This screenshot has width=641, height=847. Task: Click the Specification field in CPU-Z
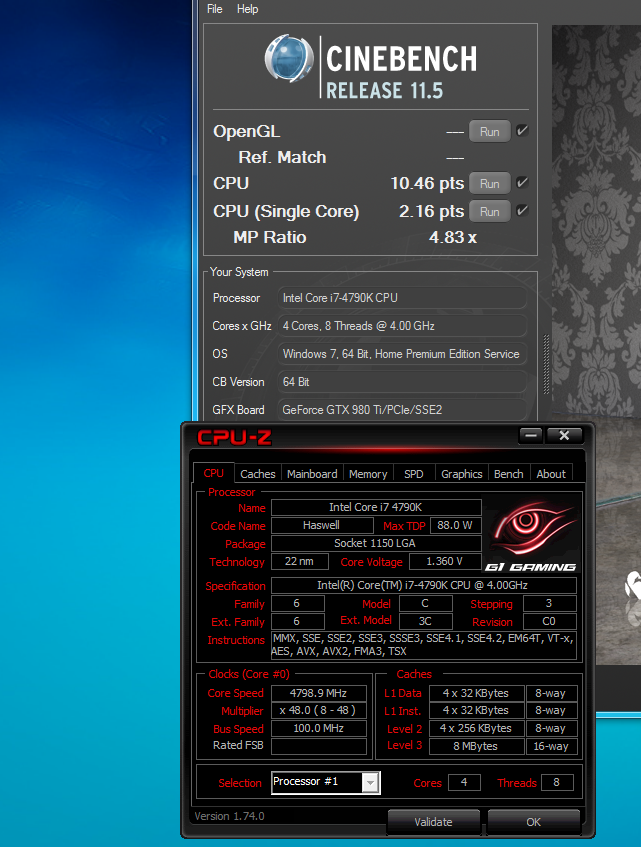[x=423, y=585]
